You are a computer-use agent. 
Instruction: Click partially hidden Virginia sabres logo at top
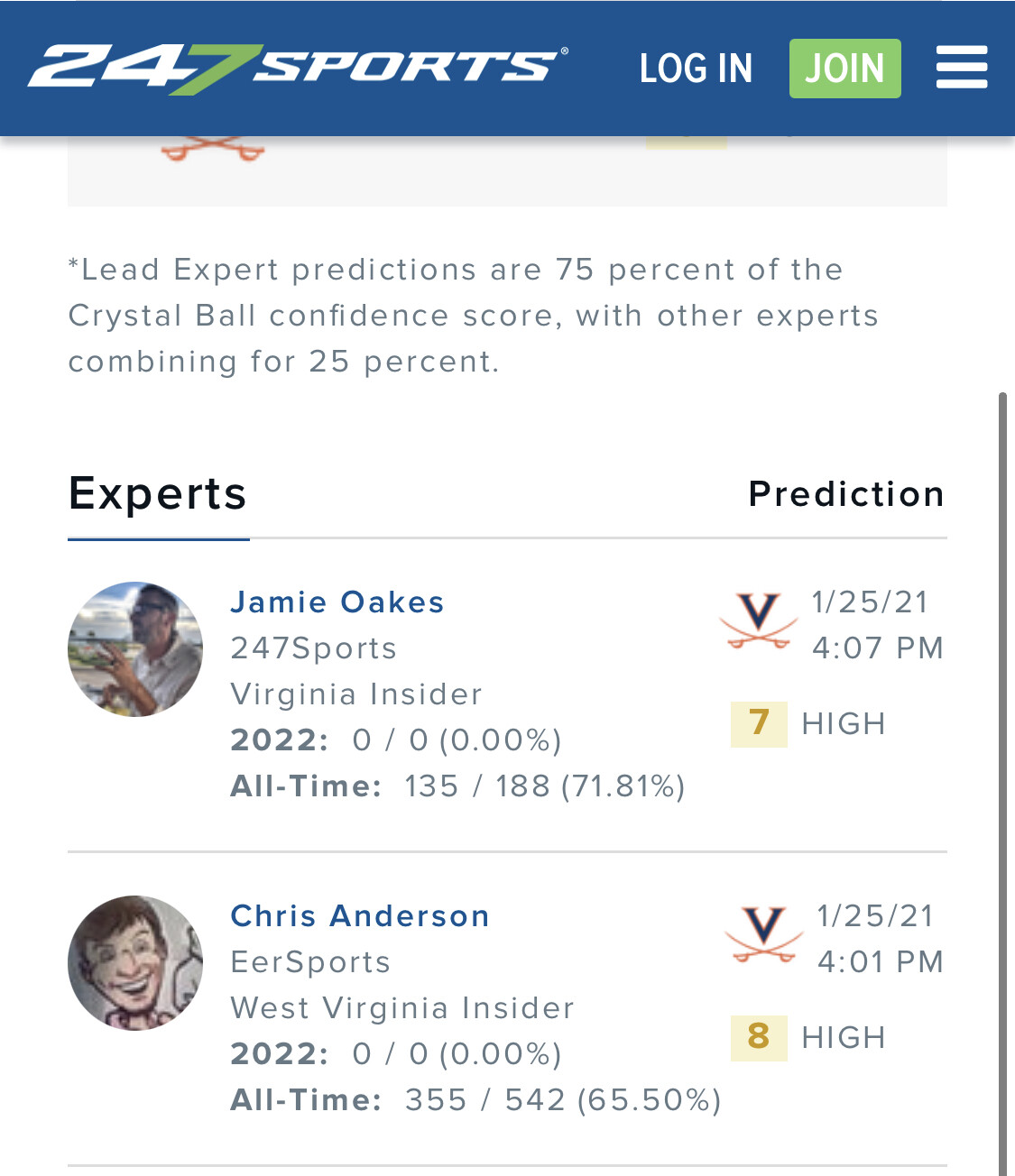pyautogui.click(x=213, y=149)
